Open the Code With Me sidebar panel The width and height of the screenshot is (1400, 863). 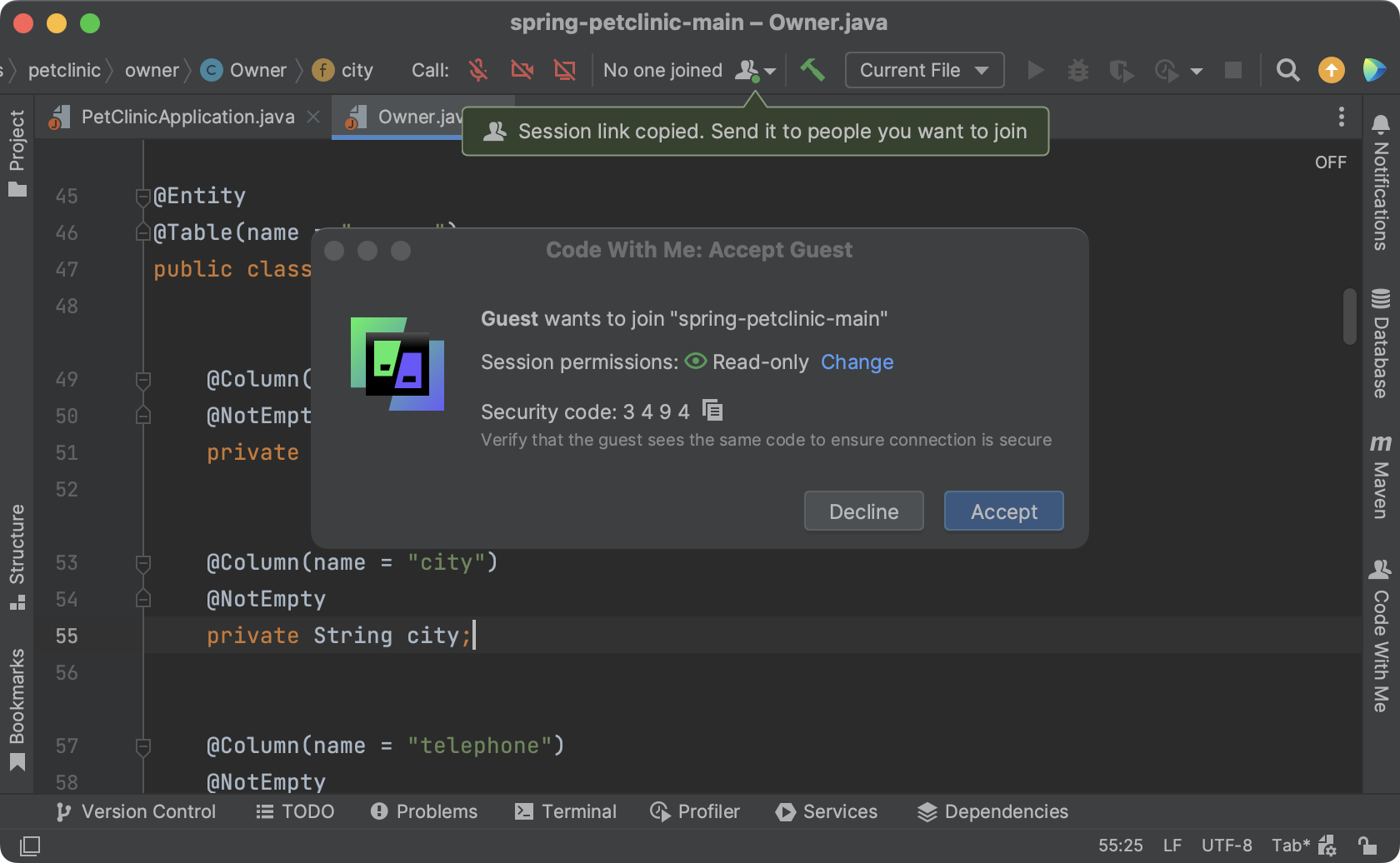(x=1380, y=637)
